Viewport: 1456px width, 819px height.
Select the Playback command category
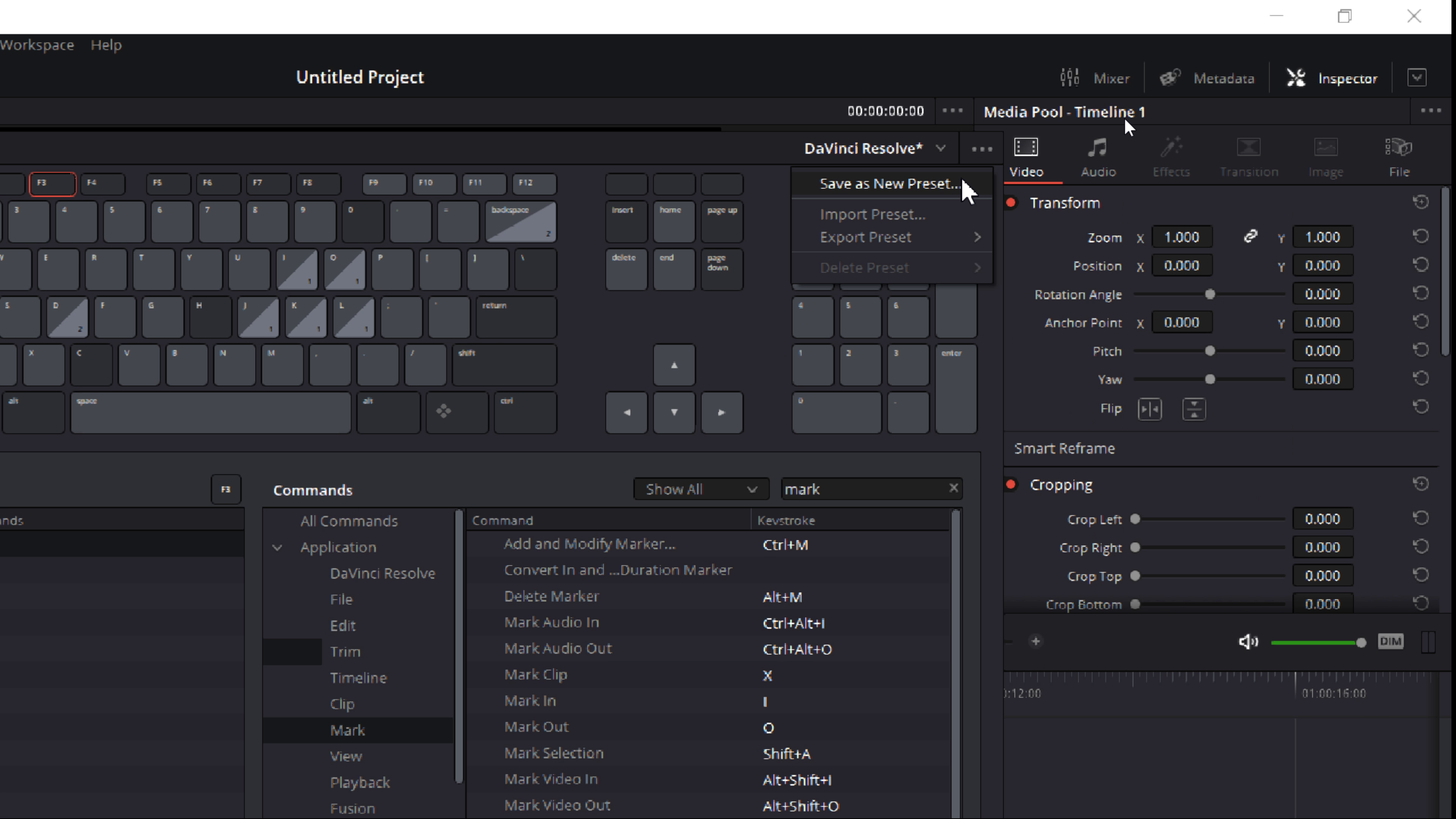(360, 782)
